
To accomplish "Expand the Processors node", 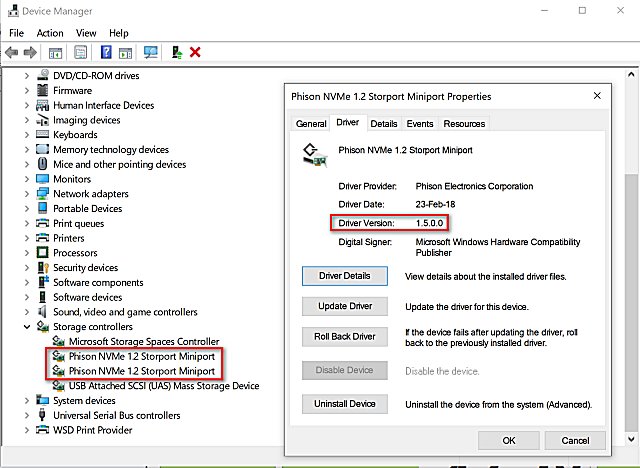I will coord(27,253).
